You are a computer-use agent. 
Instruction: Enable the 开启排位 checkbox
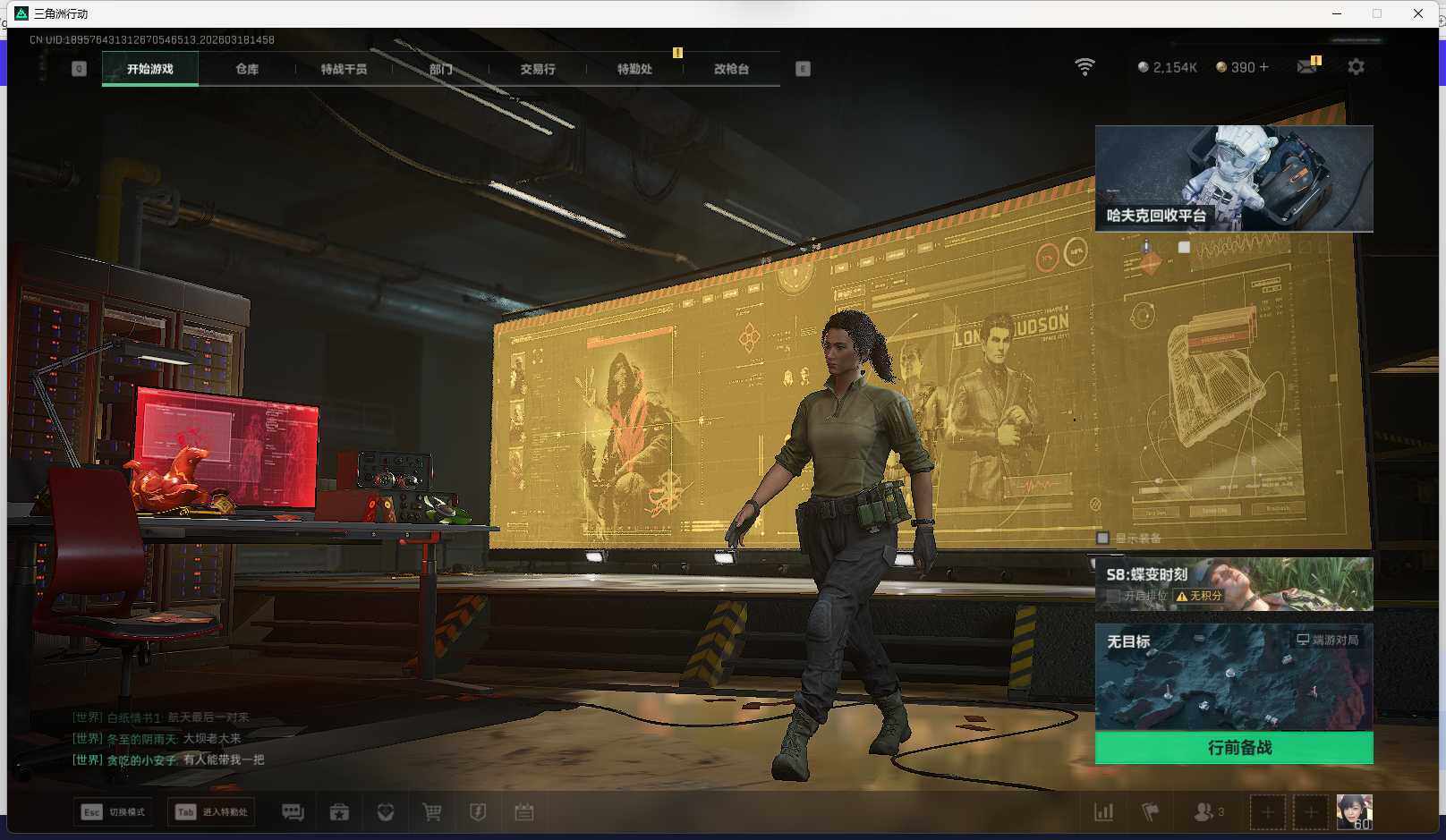tap(1113, 596)
